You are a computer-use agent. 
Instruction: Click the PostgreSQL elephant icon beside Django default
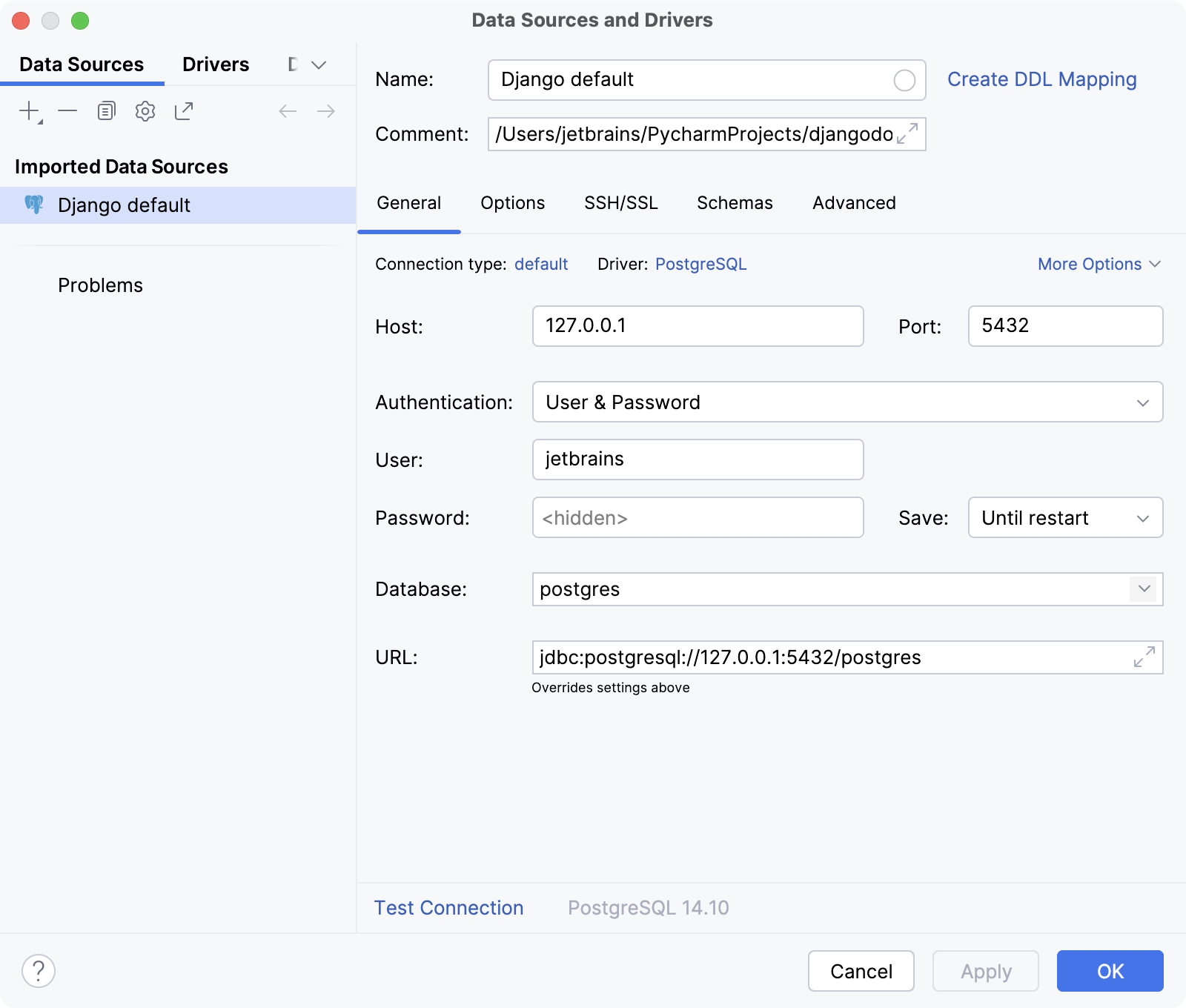click(35, 205)
